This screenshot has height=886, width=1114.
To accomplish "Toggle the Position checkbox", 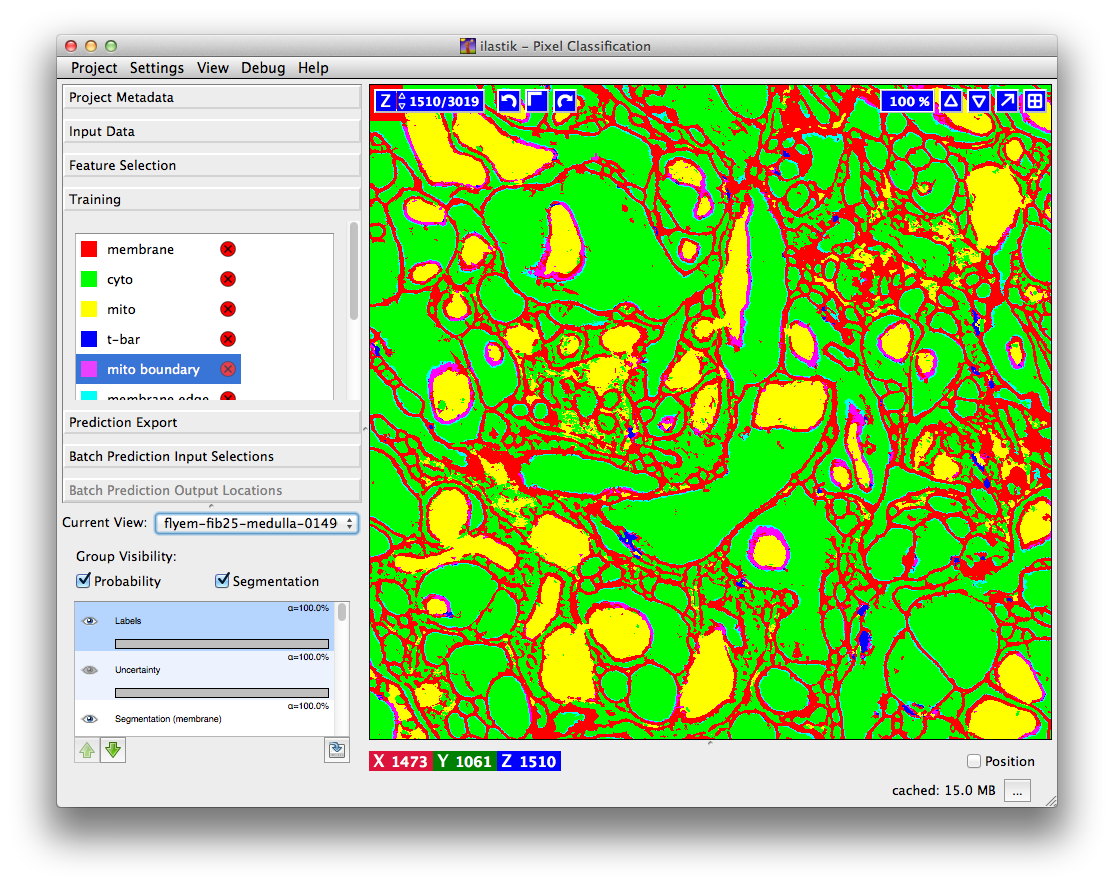I will [x=974, y=761].
